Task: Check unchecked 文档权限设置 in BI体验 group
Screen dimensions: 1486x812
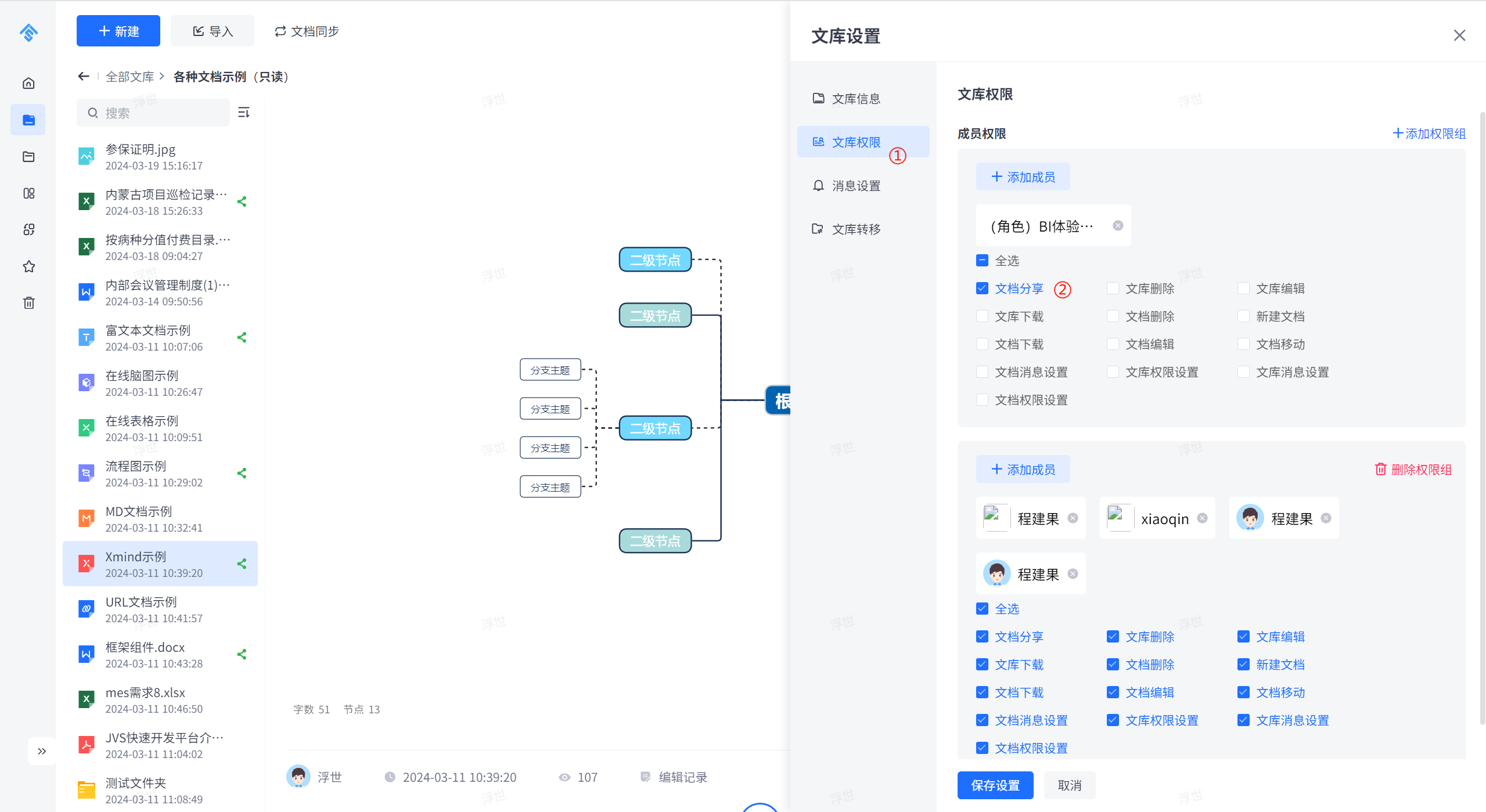Action: pyautogui.click(x=982, y=399)
